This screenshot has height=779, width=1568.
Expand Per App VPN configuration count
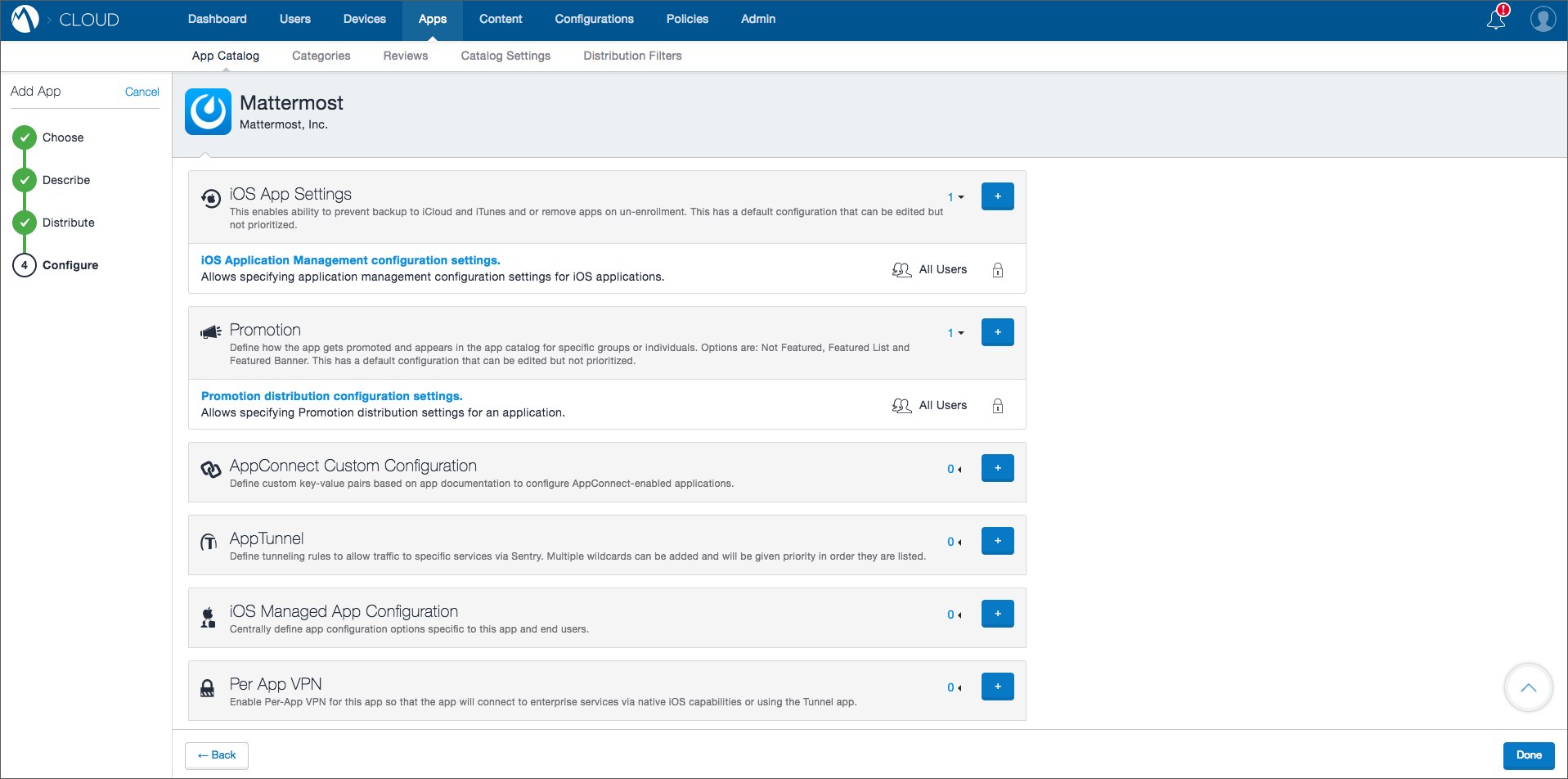coord(955,687)
